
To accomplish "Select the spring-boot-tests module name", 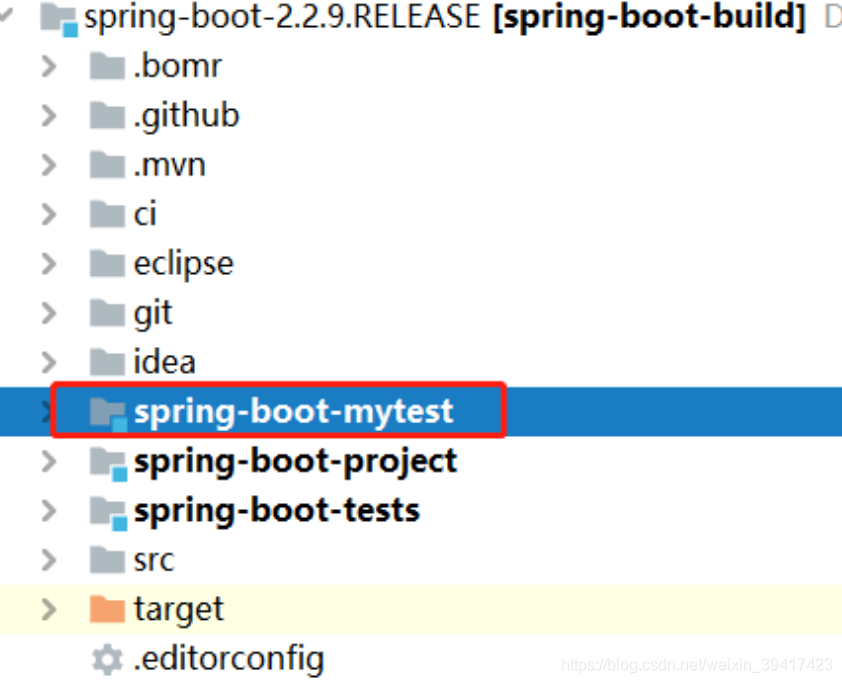I will tap(277, 511).
